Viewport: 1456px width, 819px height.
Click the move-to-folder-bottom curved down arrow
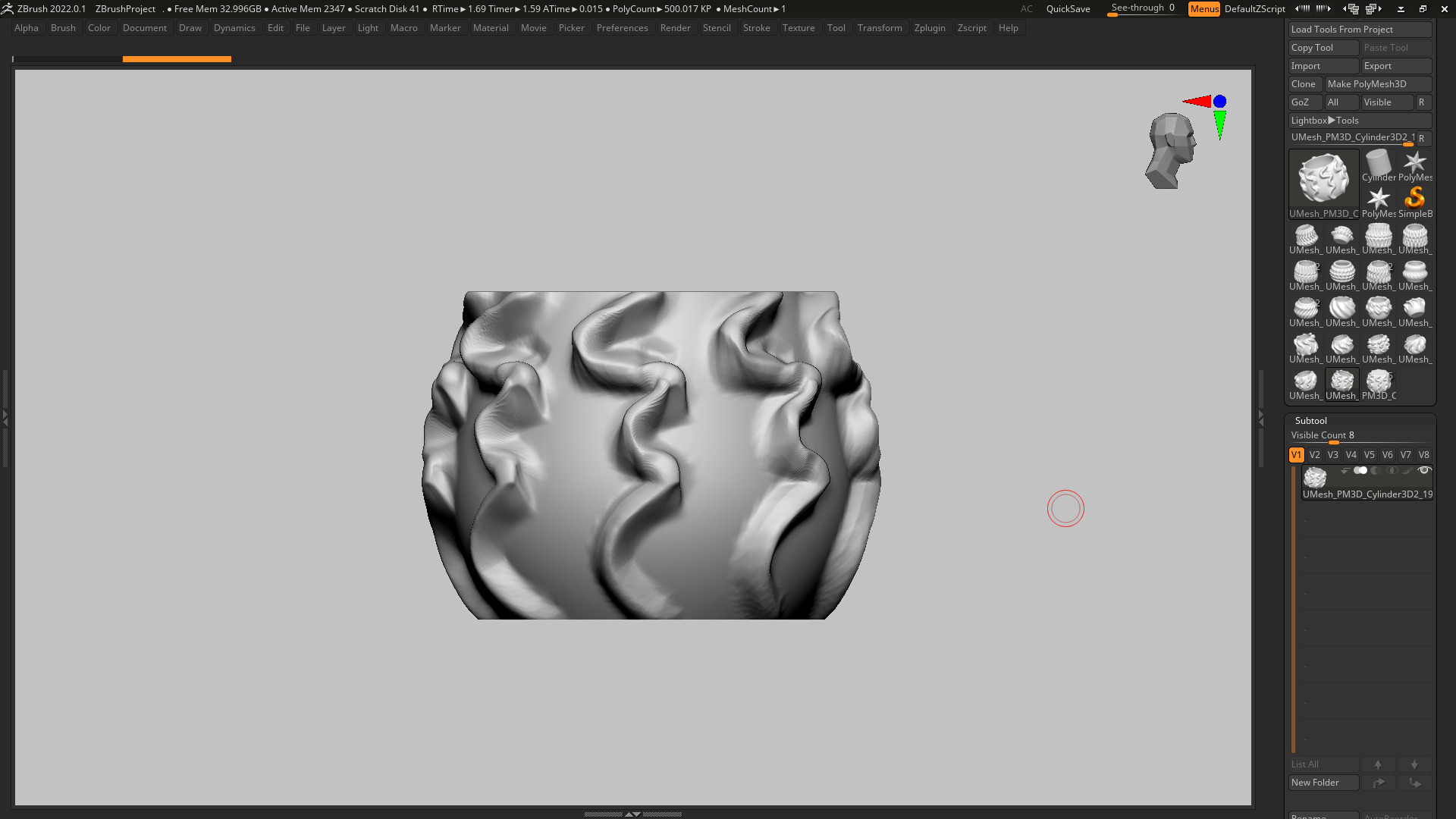pos(1414,783)
